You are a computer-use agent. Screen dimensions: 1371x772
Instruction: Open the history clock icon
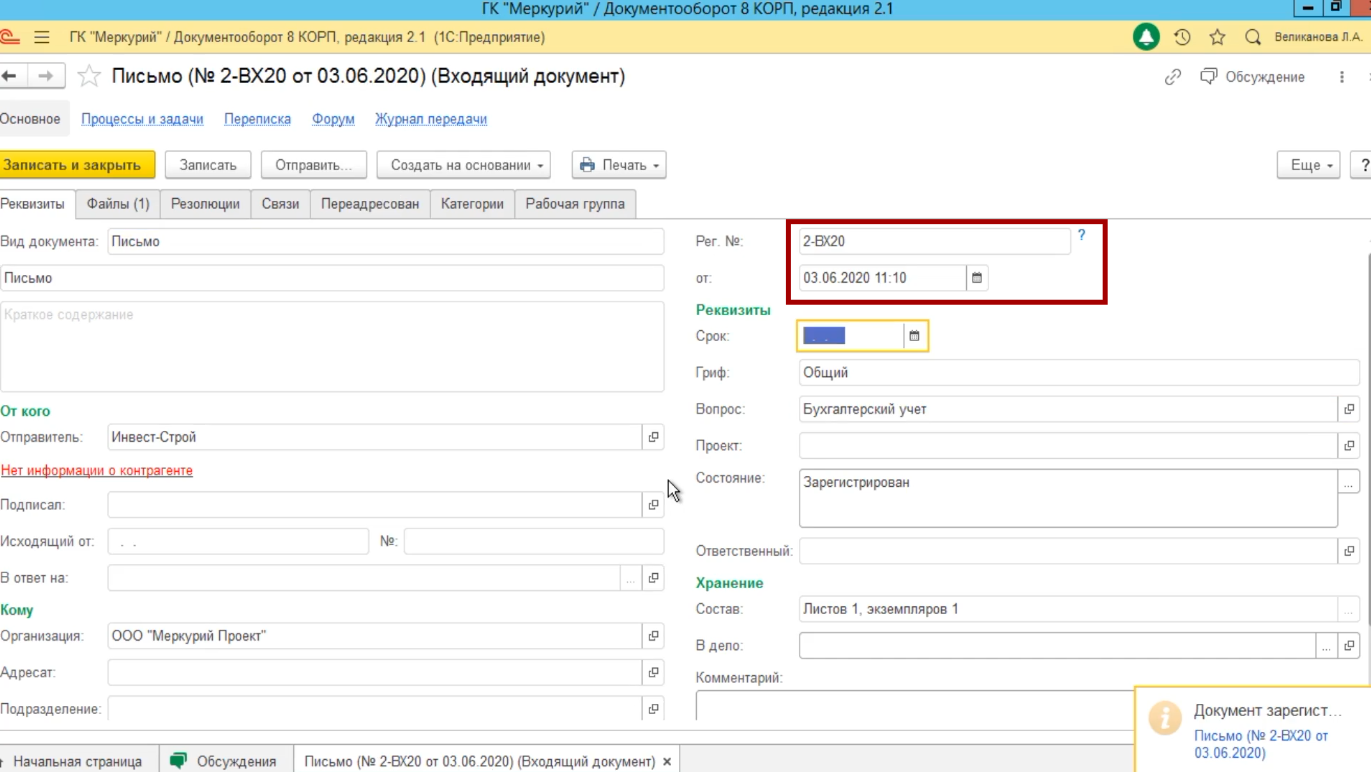click(1182, 37)
